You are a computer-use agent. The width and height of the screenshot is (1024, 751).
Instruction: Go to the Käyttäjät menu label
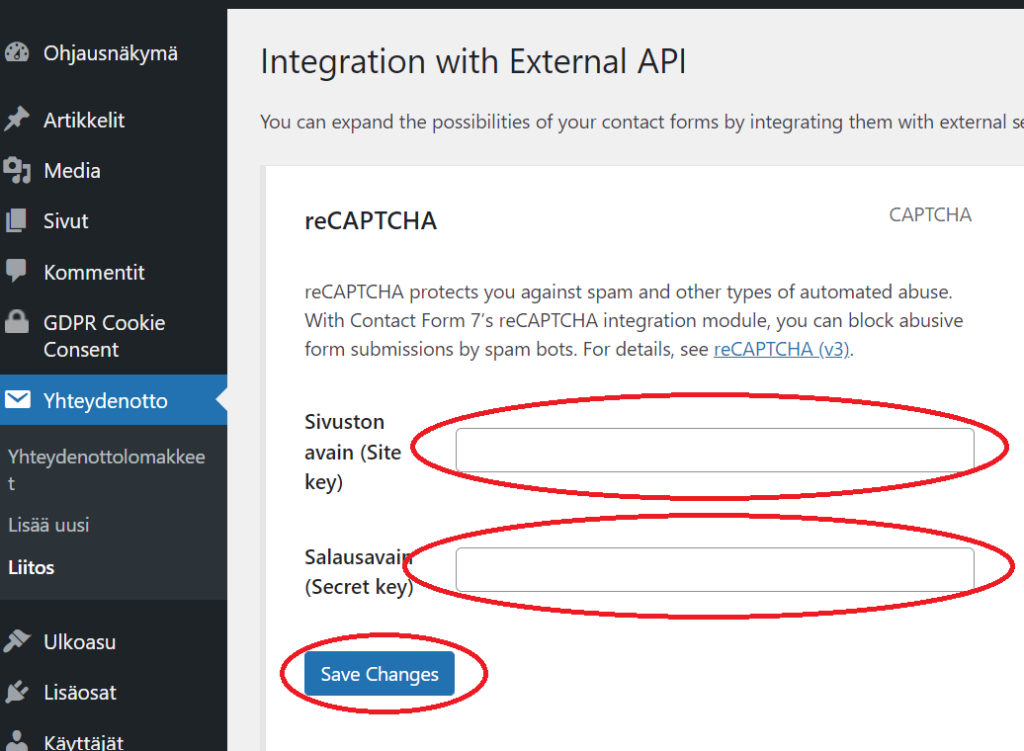[84, 743]
